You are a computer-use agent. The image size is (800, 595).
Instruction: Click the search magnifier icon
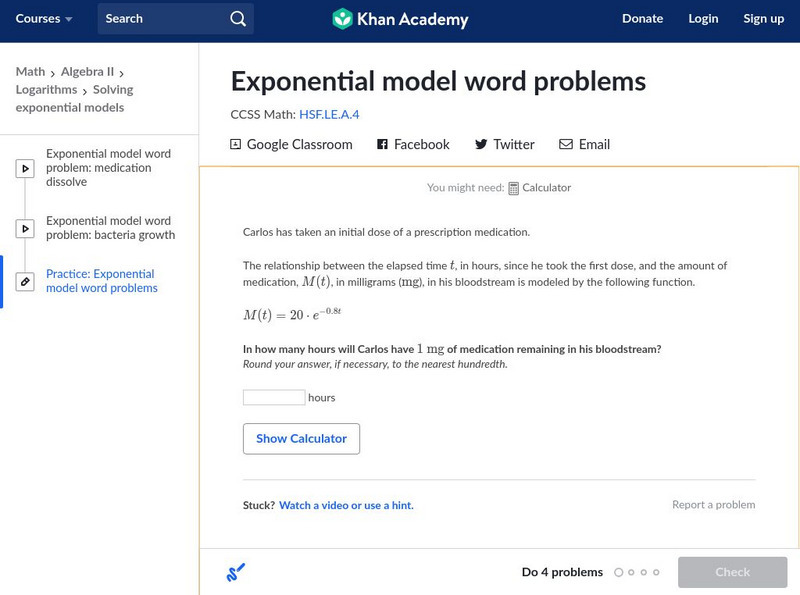(237, 19)
